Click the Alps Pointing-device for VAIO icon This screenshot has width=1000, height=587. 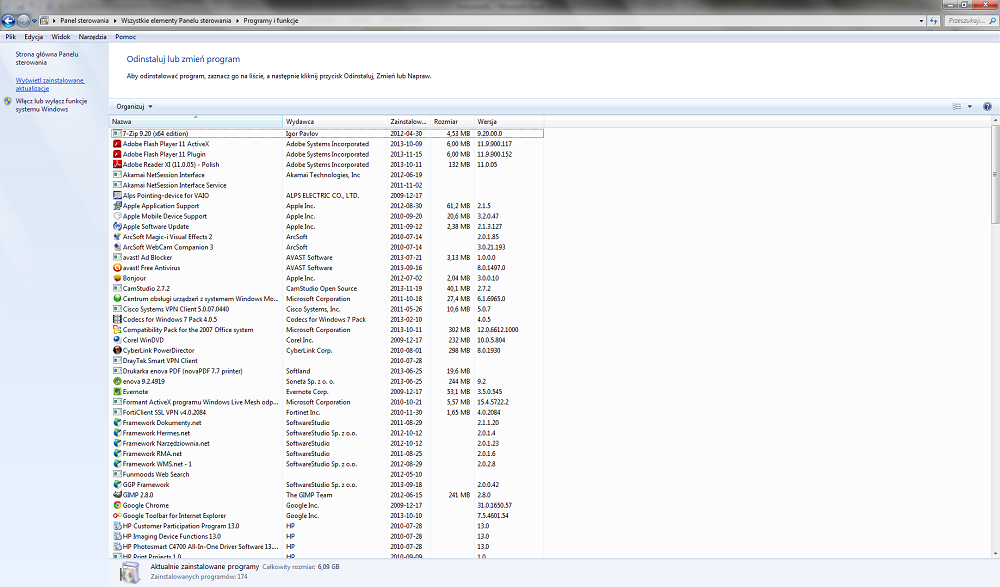[x=117, y=196]
